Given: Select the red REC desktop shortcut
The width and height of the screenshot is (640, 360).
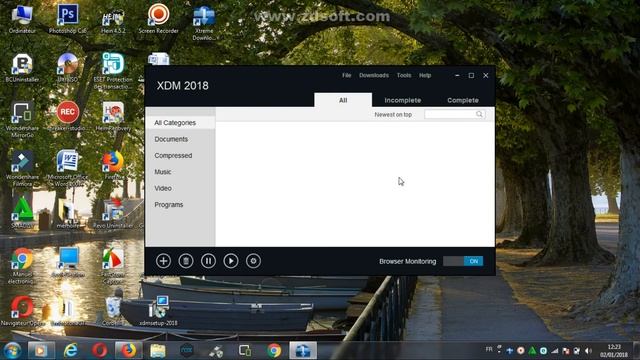Looking at the screenshot, I should tap(68, 116).
